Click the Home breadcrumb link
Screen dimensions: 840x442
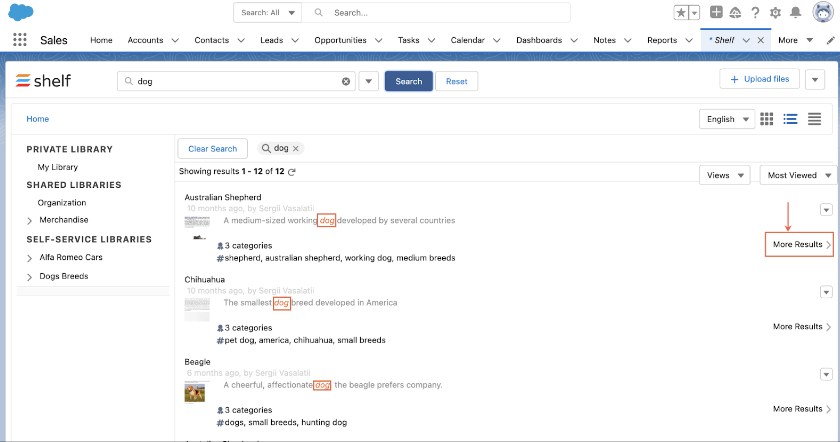coord(38,119)
